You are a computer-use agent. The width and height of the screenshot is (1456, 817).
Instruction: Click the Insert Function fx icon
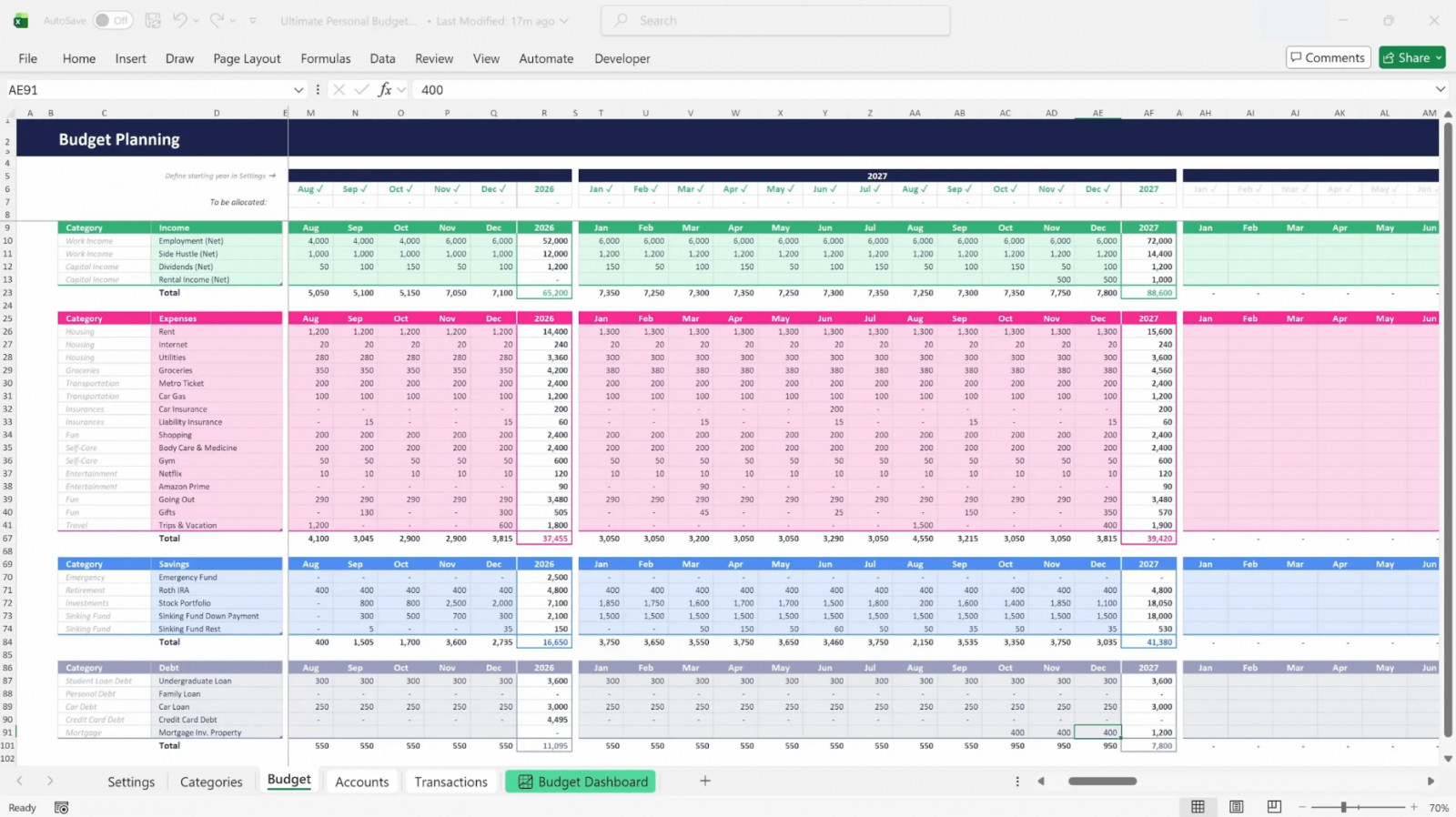[x=385, y=89]
